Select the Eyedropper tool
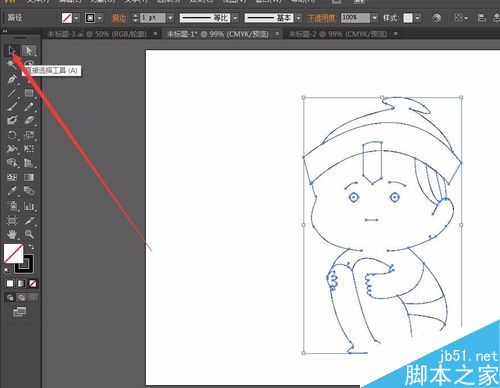The width and height of the screenshot is (500, 388). (x=12, y=191)
